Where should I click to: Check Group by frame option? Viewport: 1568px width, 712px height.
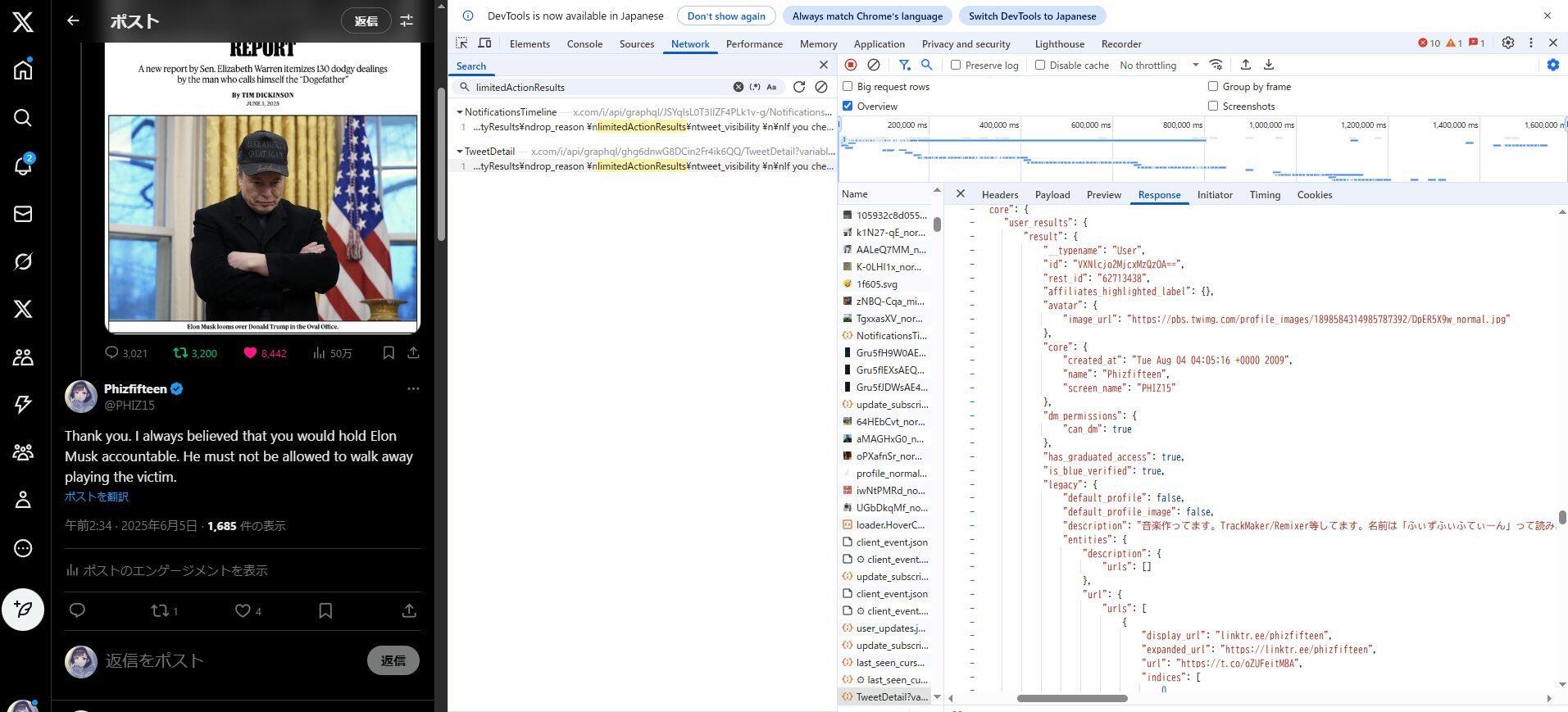[1213, 86]
